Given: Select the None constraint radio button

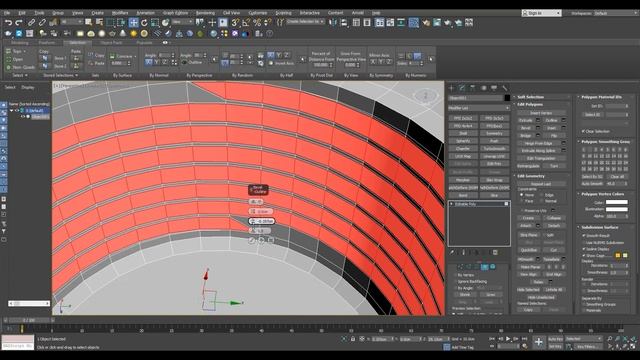Looking at the screenshot, I should pos(522,195).
